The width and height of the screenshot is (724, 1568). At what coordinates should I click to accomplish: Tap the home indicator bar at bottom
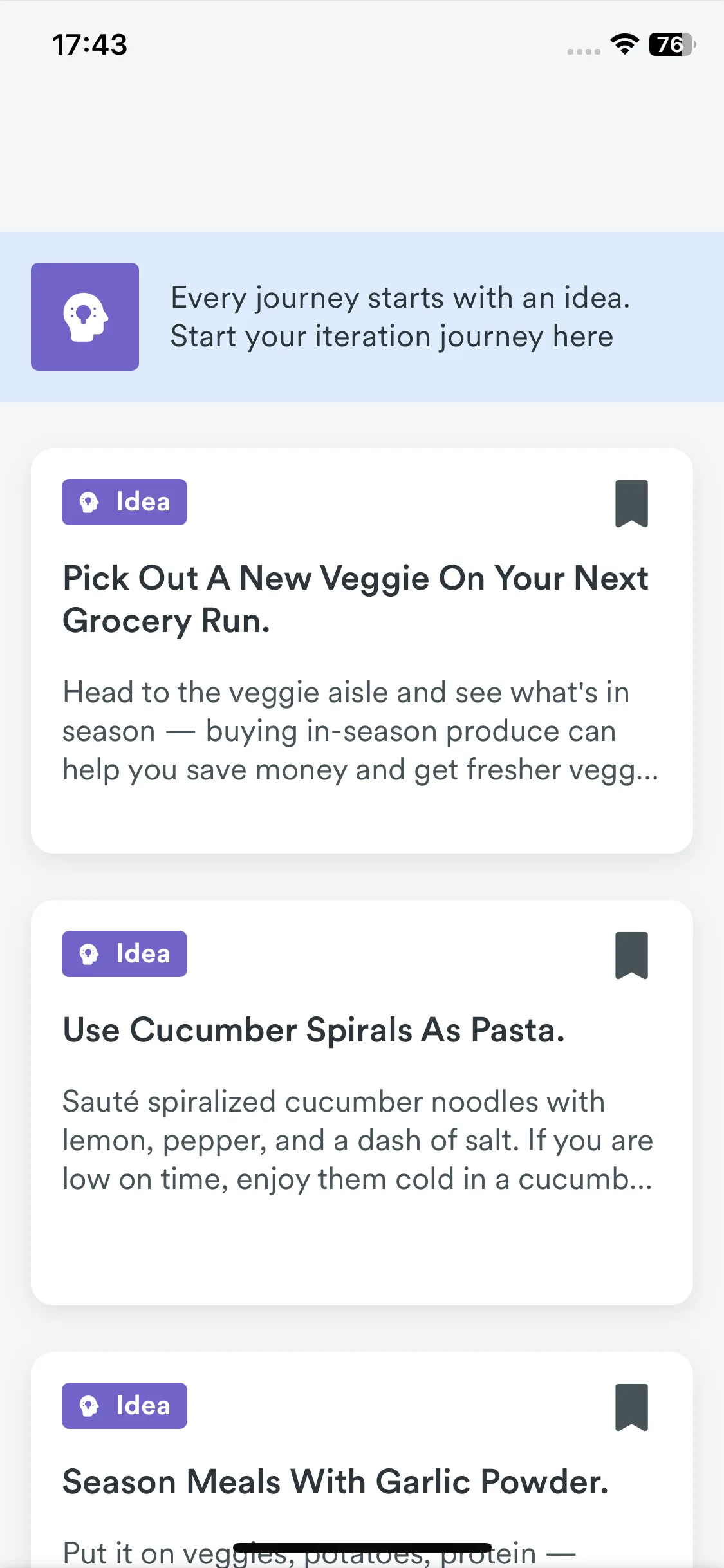(x=362, y=1547)
